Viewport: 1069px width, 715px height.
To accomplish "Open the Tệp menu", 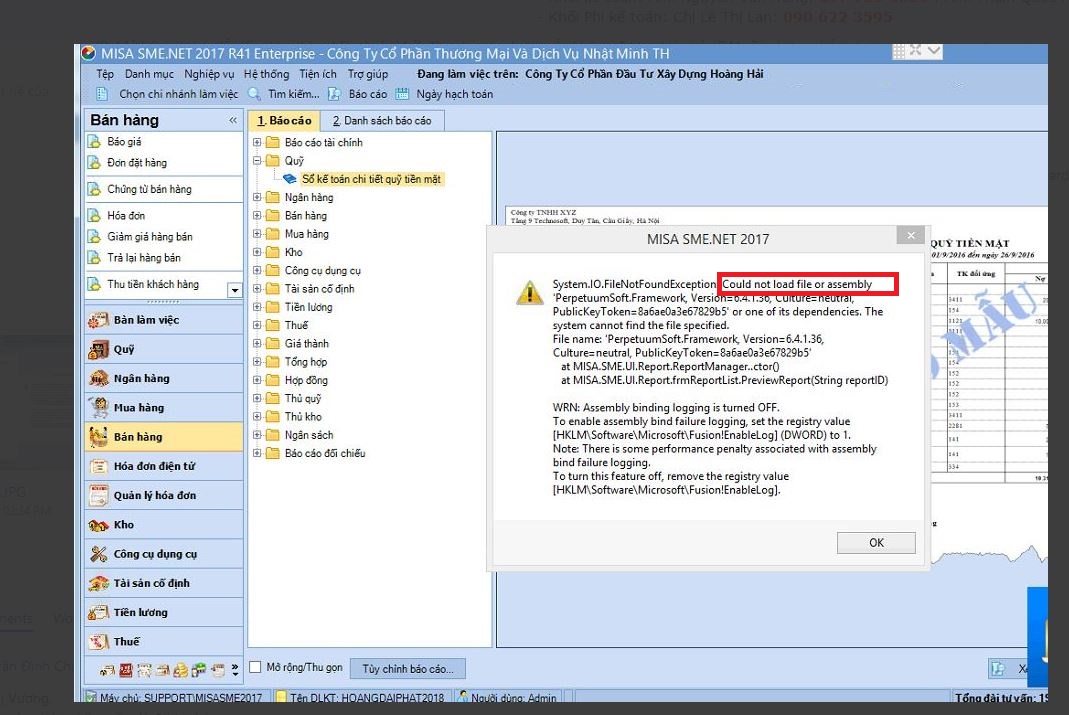I will pos(105,74).
